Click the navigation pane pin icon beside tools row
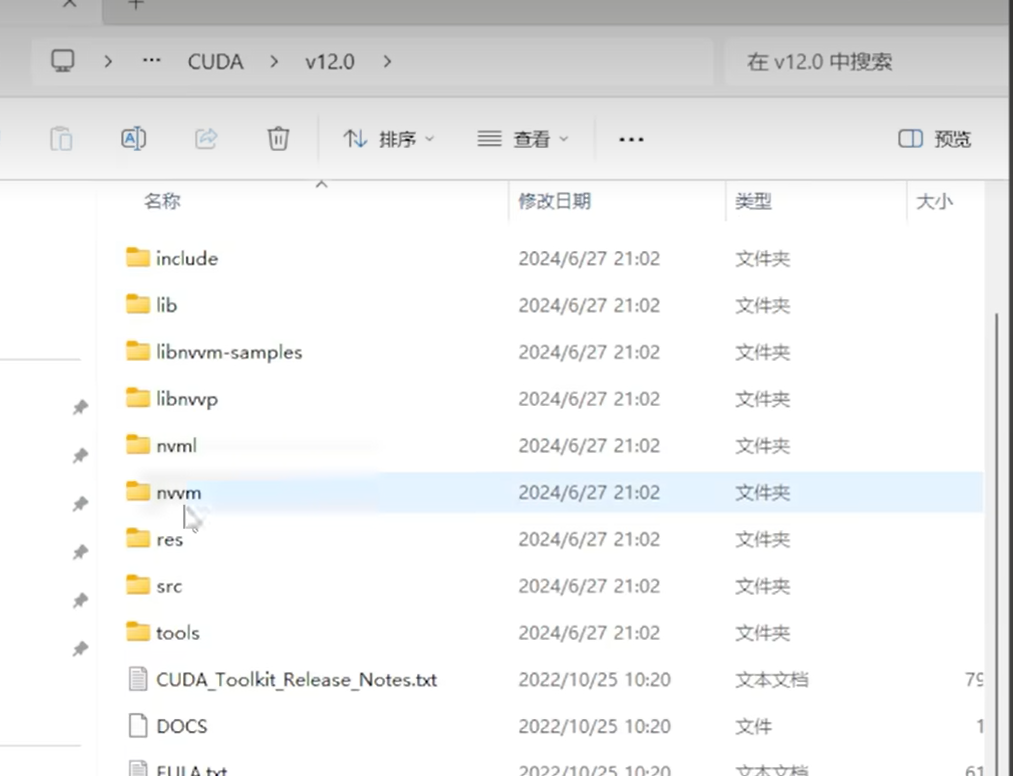The width and height of the screenshot is (1013, 776). tap(80, 648)
